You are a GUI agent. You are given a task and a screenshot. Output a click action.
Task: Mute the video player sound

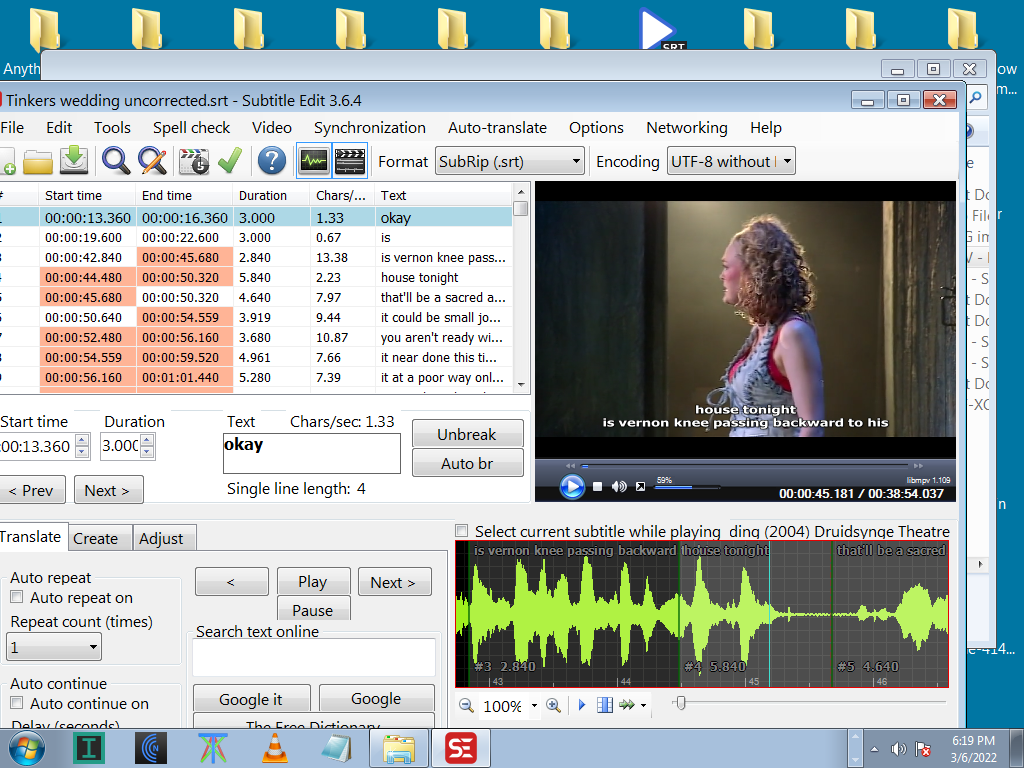pyautogui.click(x=619, y=487)
